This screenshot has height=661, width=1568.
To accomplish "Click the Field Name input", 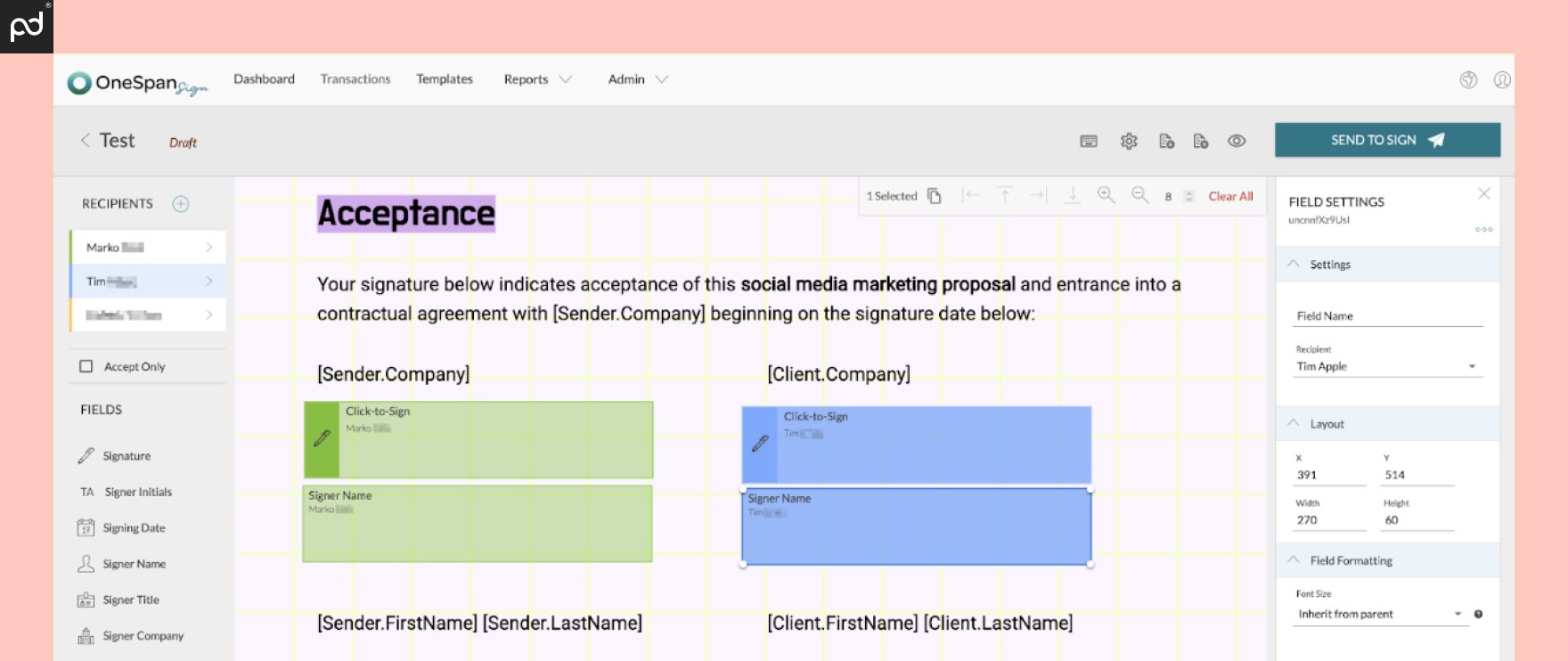I will tap(1388, 315).
